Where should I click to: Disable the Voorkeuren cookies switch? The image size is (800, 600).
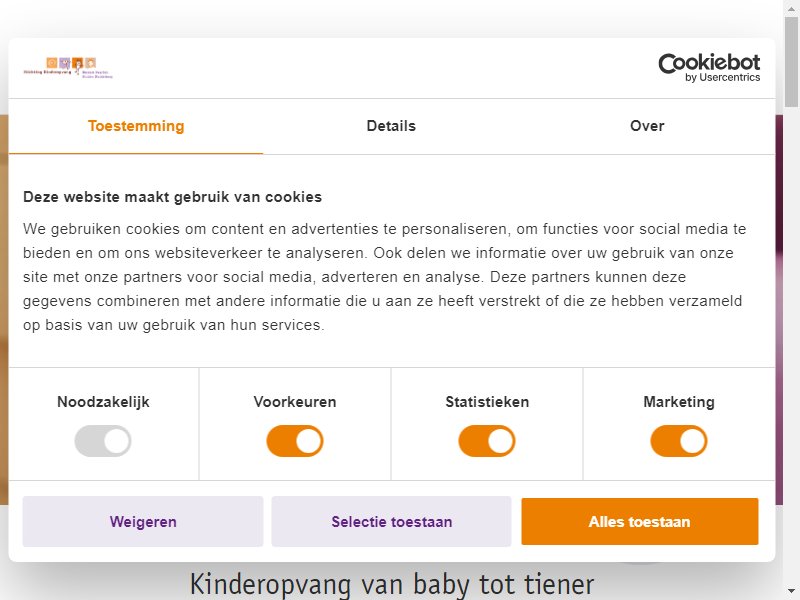pos(295,441)
